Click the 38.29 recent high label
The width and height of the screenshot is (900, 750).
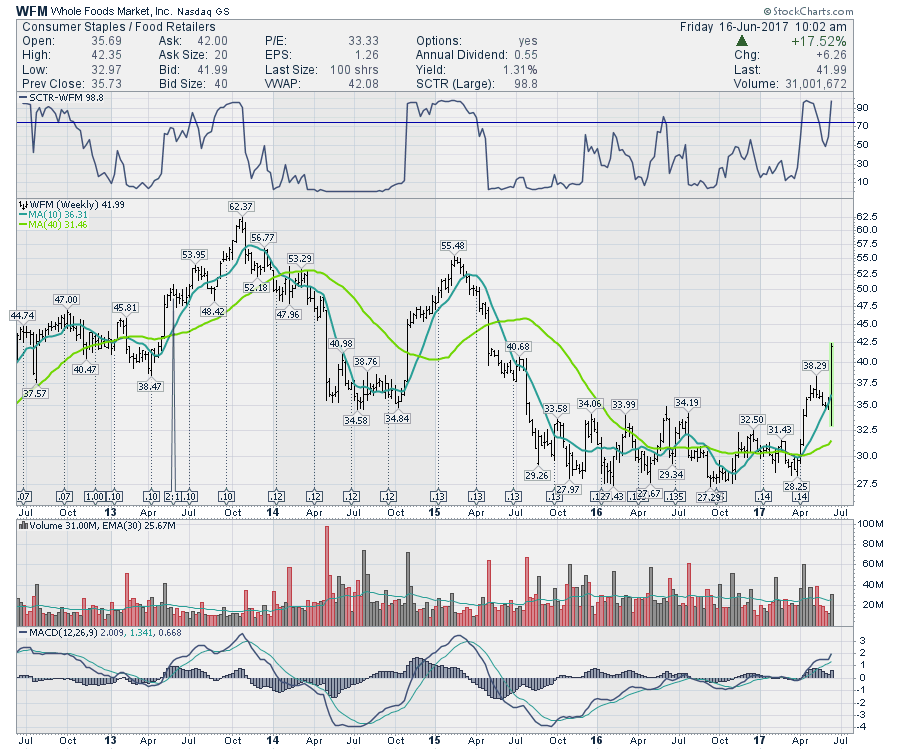[x=815, y=366]
